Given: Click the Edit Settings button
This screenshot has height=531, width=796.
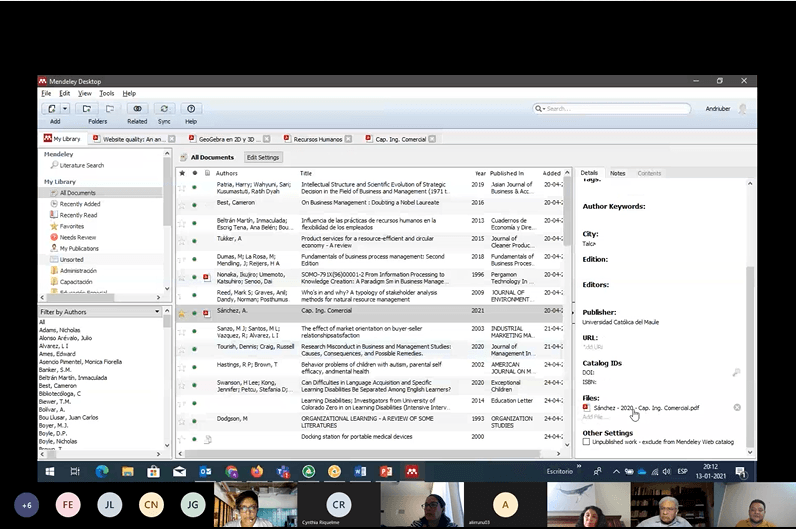Looking at the screenshot, I should coord(263,157).
